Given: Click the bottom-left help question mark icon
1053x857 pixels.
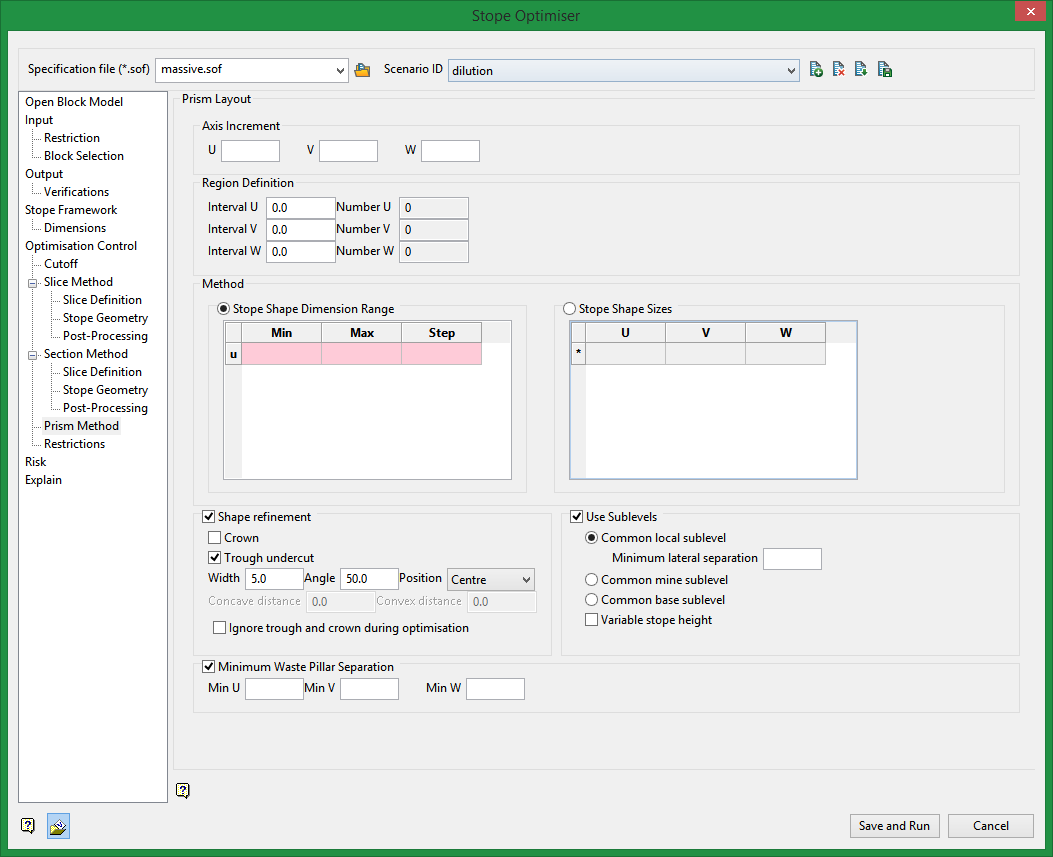Looking at the screenshot, I should (28, 826).
